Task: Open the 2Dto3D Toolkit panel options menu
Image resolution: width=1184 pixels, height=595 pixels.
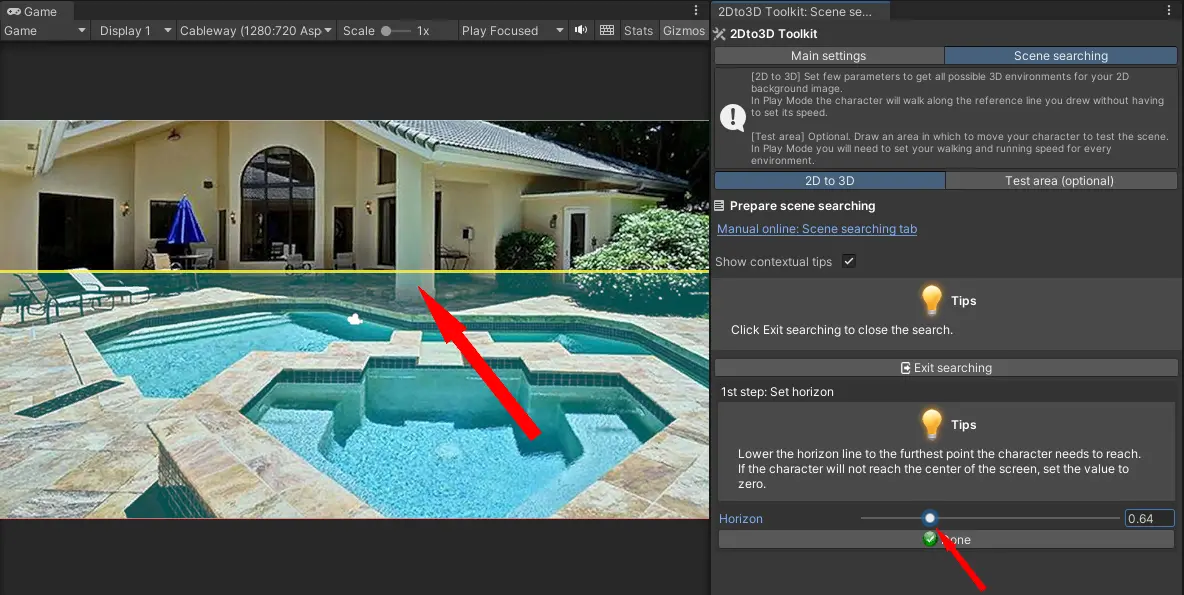Action: coord(1170,11)
